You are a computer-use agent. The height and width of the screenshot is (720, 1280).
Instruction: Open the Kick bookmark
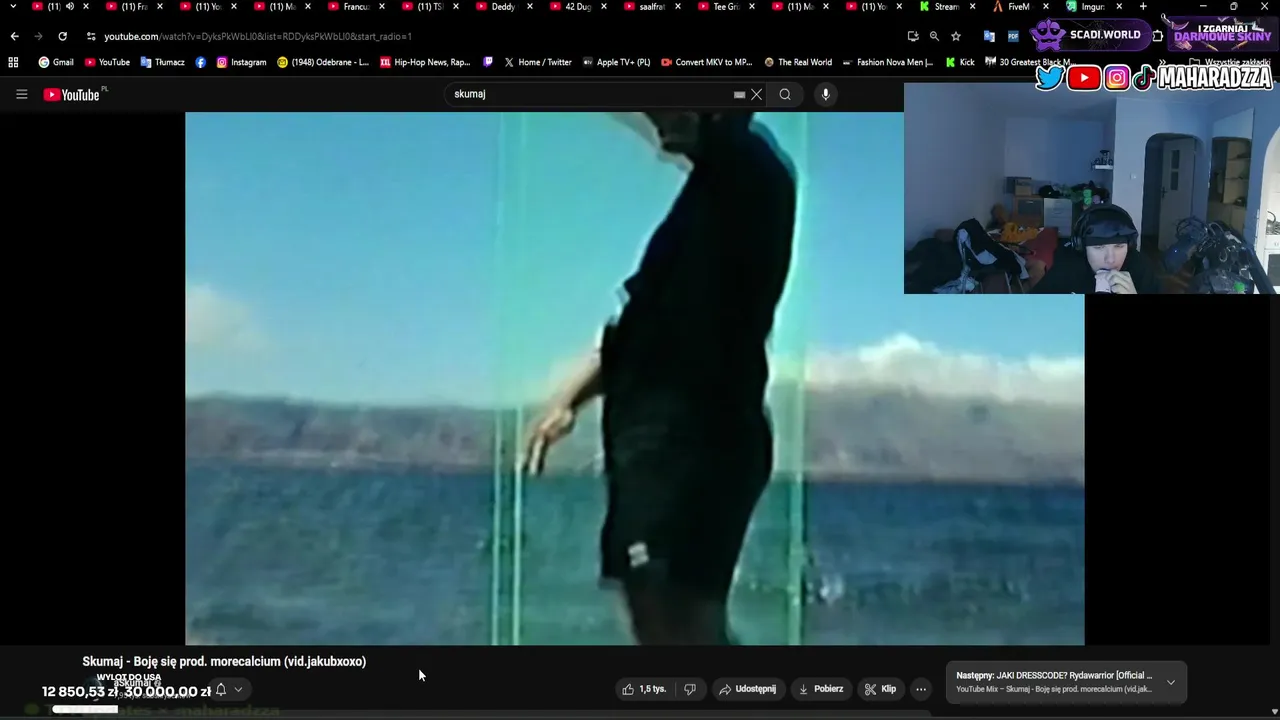960,62
